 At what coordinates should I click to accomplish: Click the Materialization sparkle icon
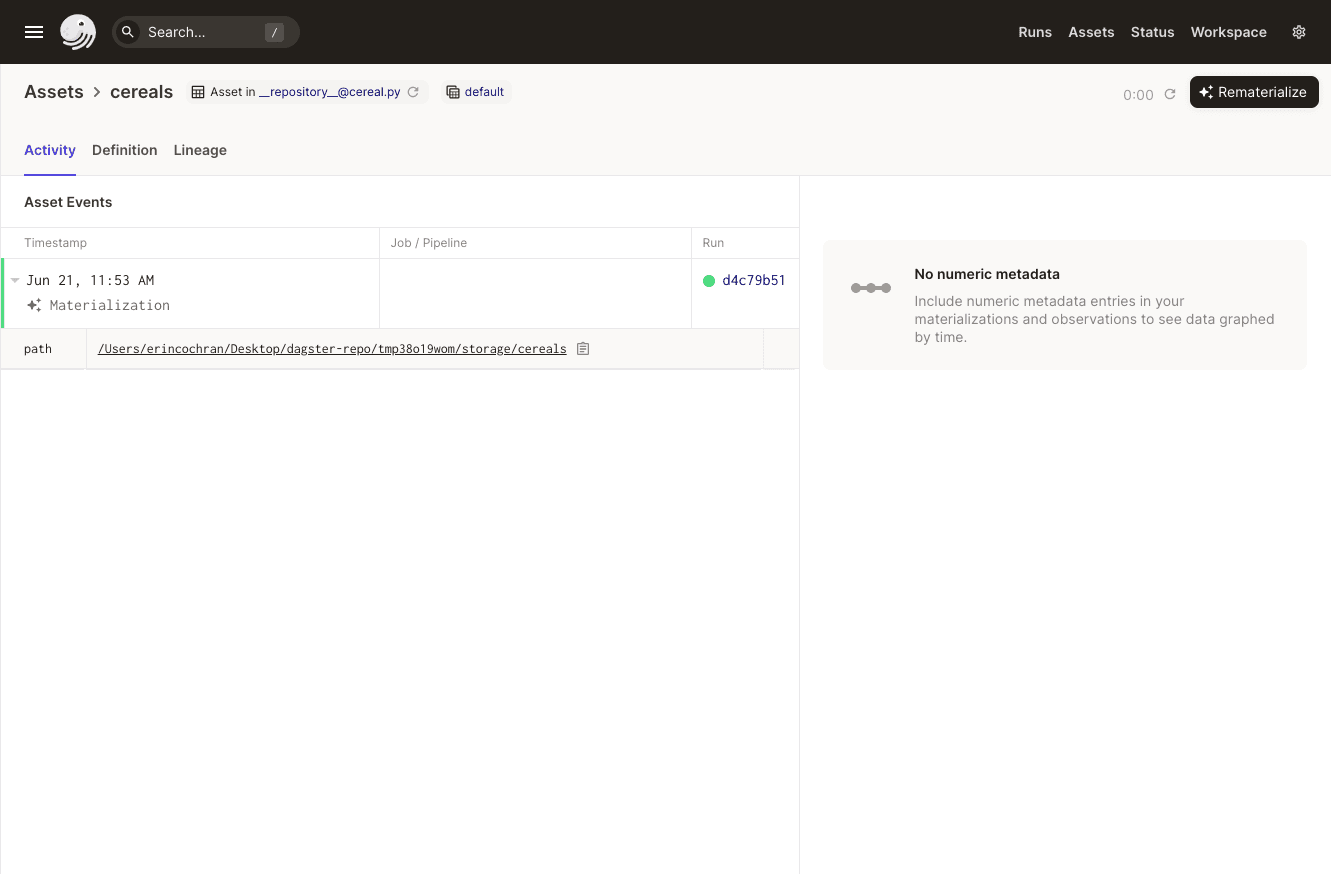pos(34,306)
